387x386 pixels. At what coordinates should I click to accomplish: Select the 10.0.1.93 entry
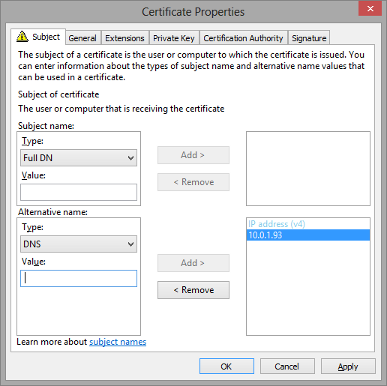tap(308, 235)
